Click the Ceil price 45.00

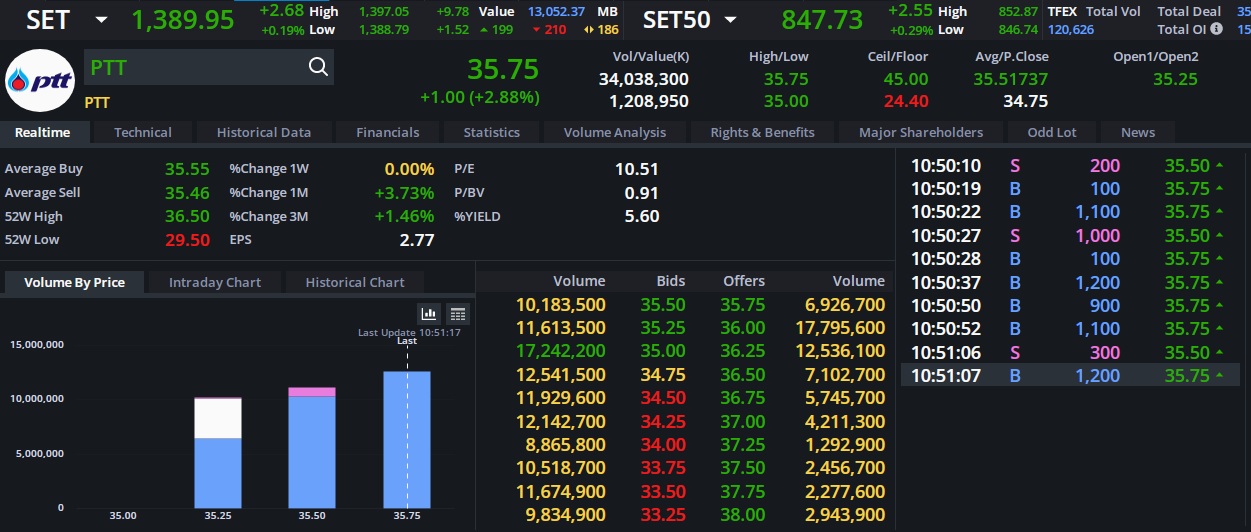[905, 79]
